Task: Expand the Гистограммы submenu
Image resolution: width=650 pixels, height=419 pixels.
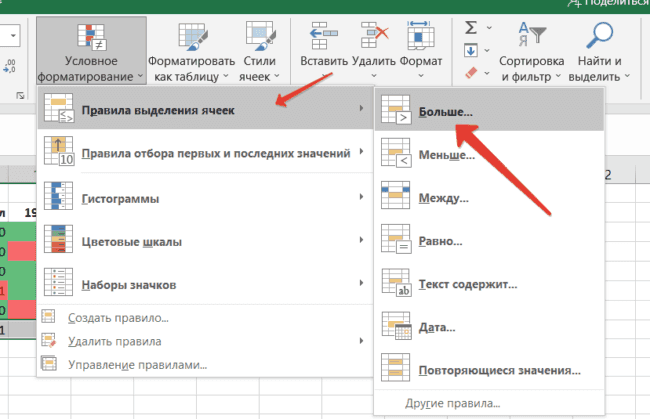Action: click(x=200, y=199)
